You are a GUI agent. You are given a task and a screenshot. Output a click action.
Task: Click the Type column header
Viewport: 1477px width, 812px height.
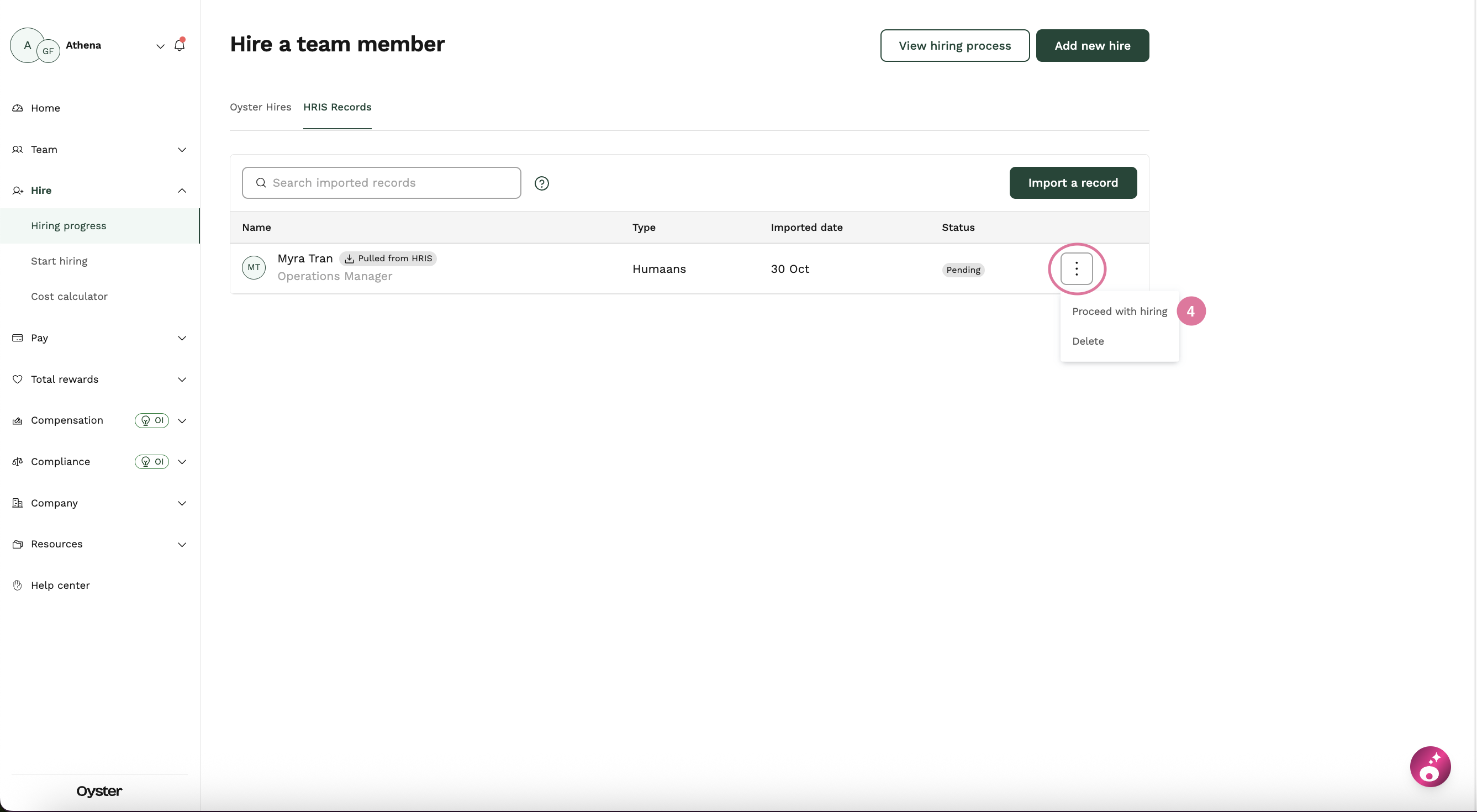644,228
